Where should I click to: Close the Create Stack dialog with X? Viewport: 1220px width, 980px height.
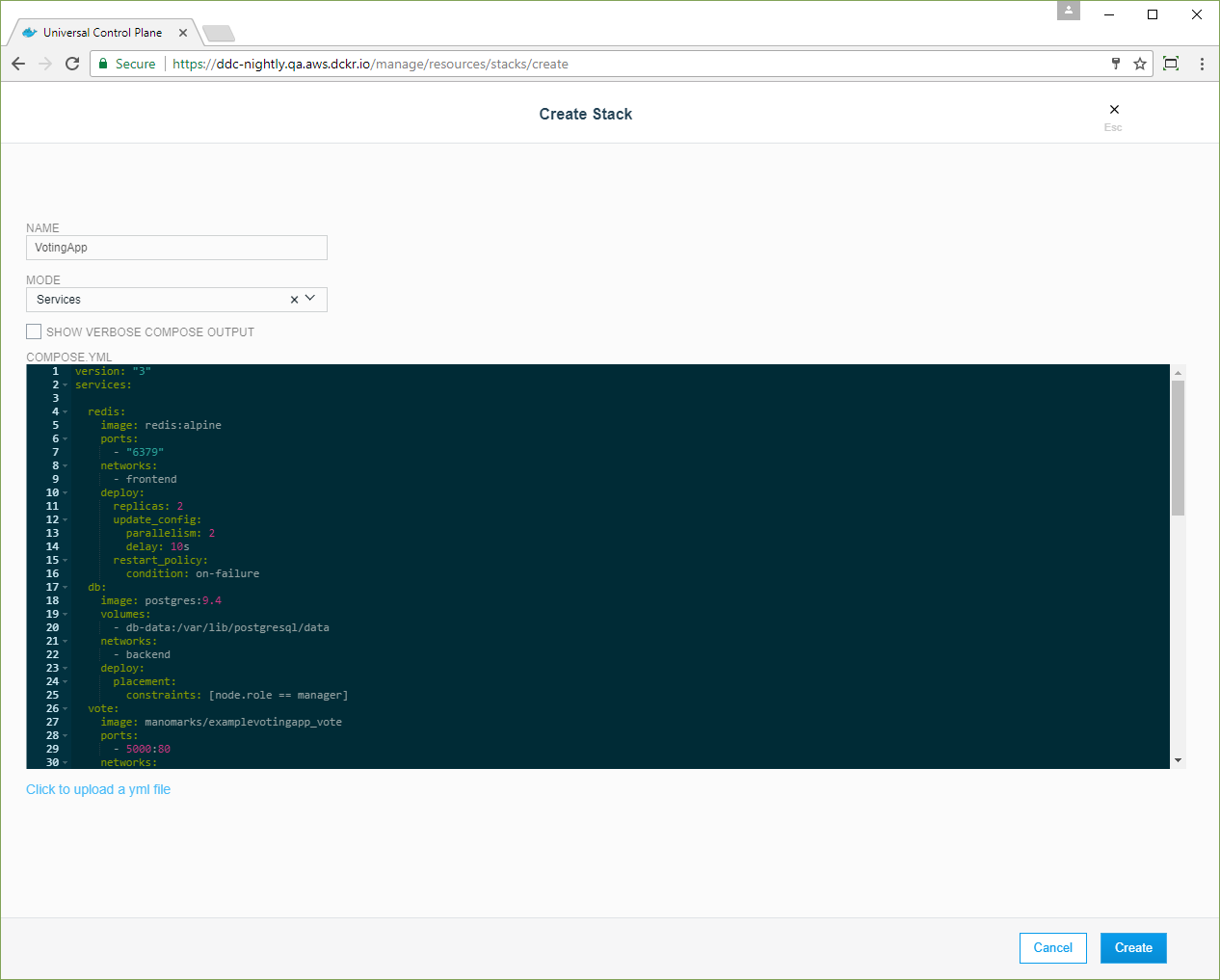click(x=1114, y=110)
